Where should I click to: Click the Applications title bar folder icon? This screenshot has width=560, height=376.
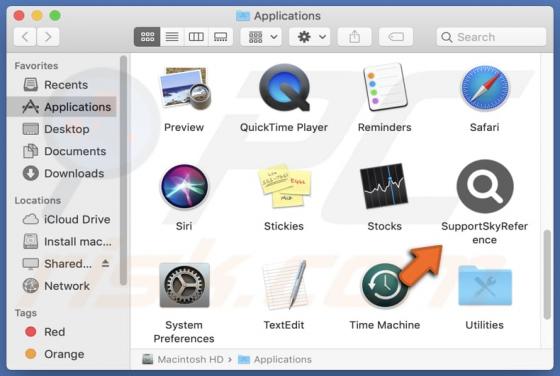tap(243, 16)
